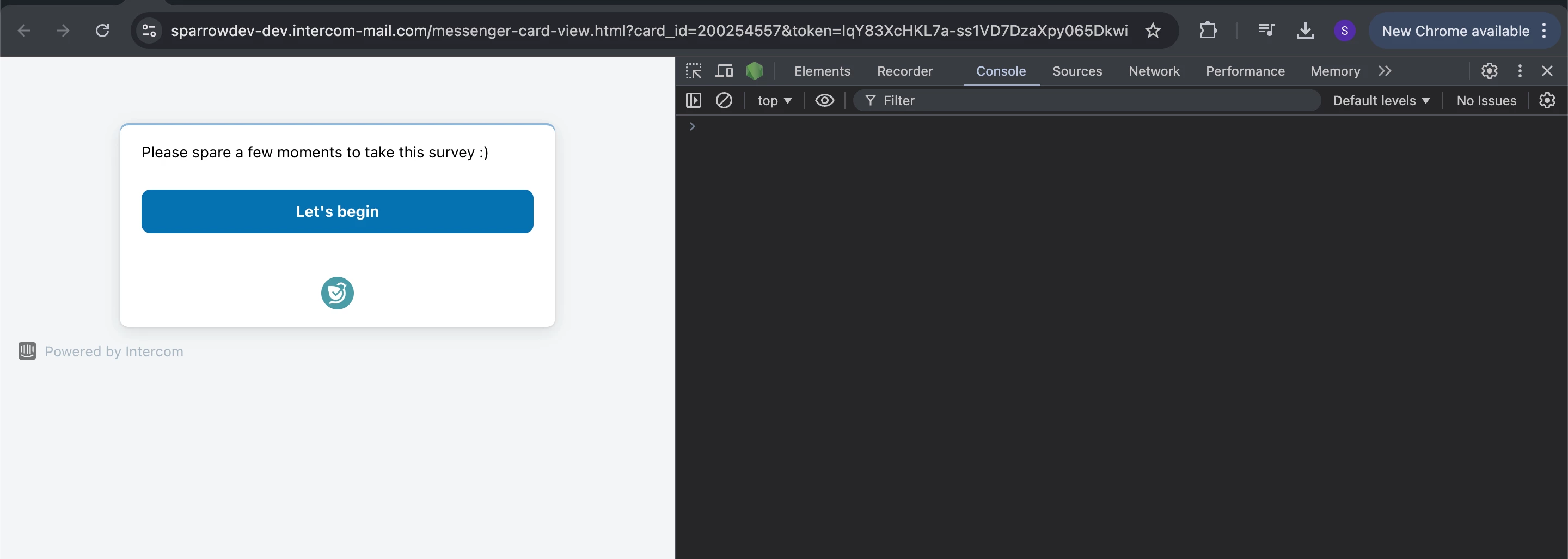Viewport: 1568px width, 559px height.
Task: Click the Let's begin button
Action: point(337,211)
